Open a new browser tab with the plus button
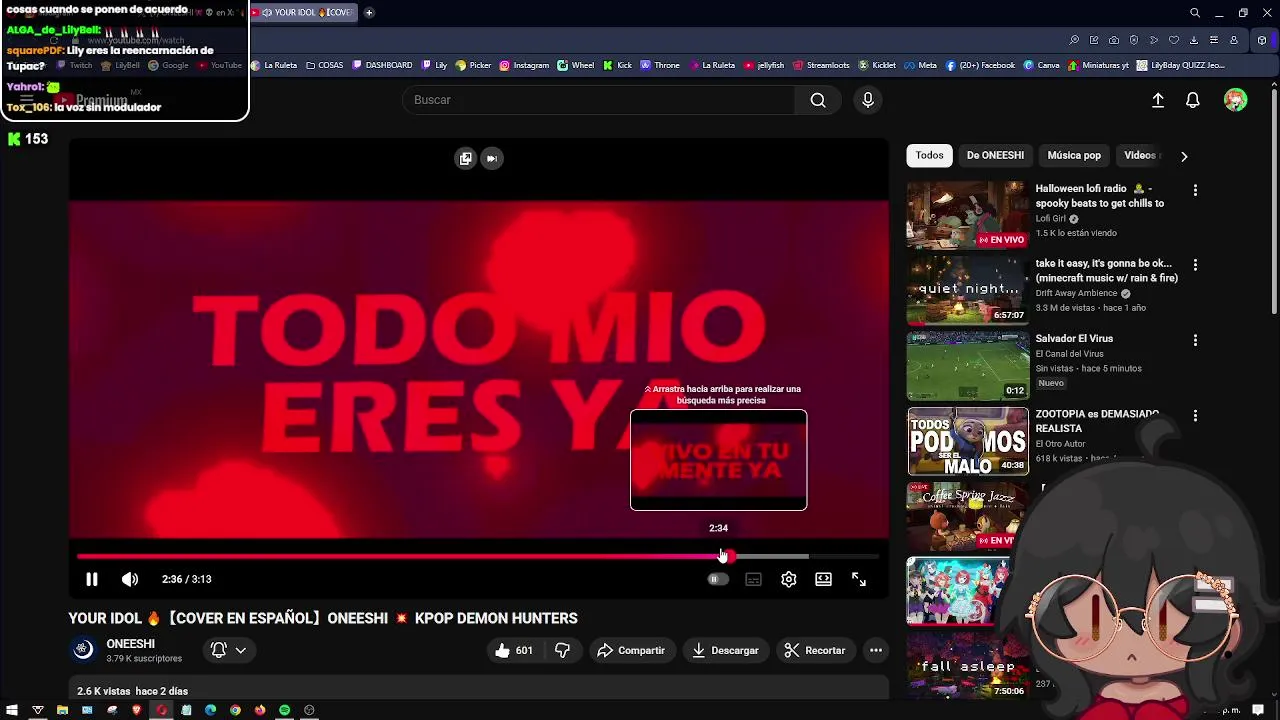The image size is (1280, 720). pos(369,12)
